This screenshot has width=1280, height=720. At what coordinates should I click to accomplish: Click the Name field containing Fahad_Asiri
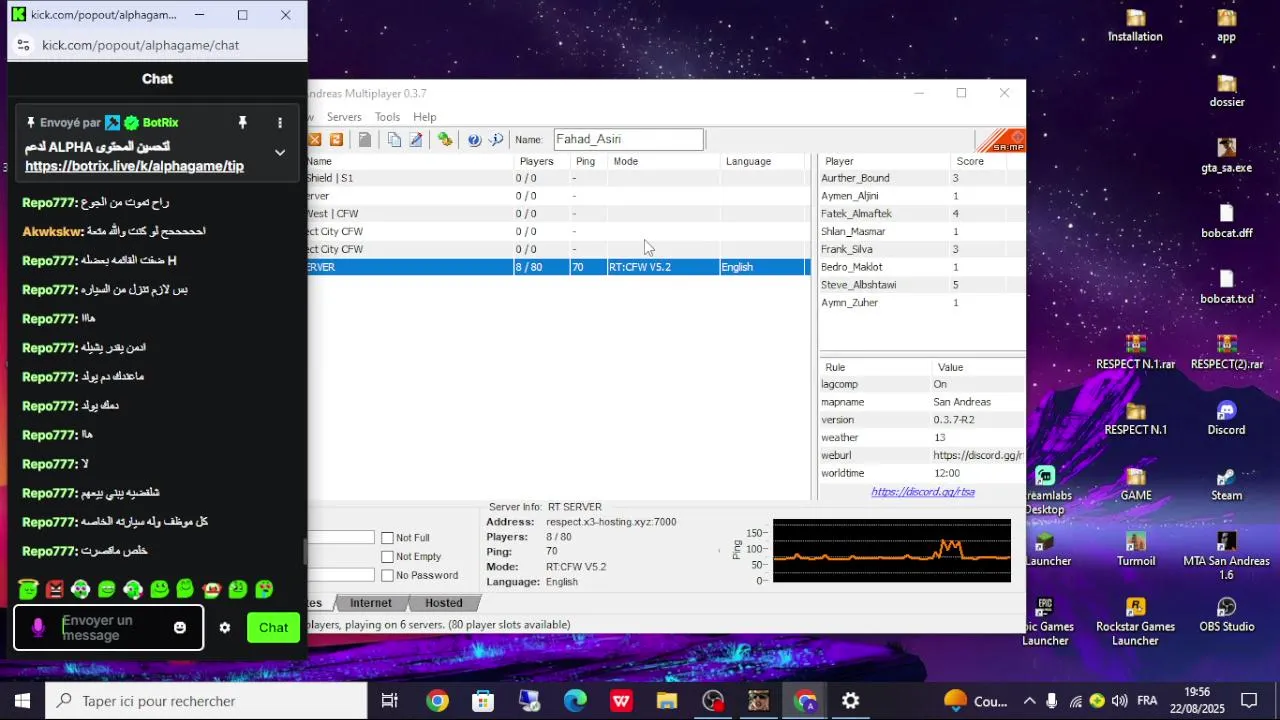[629, 140]
